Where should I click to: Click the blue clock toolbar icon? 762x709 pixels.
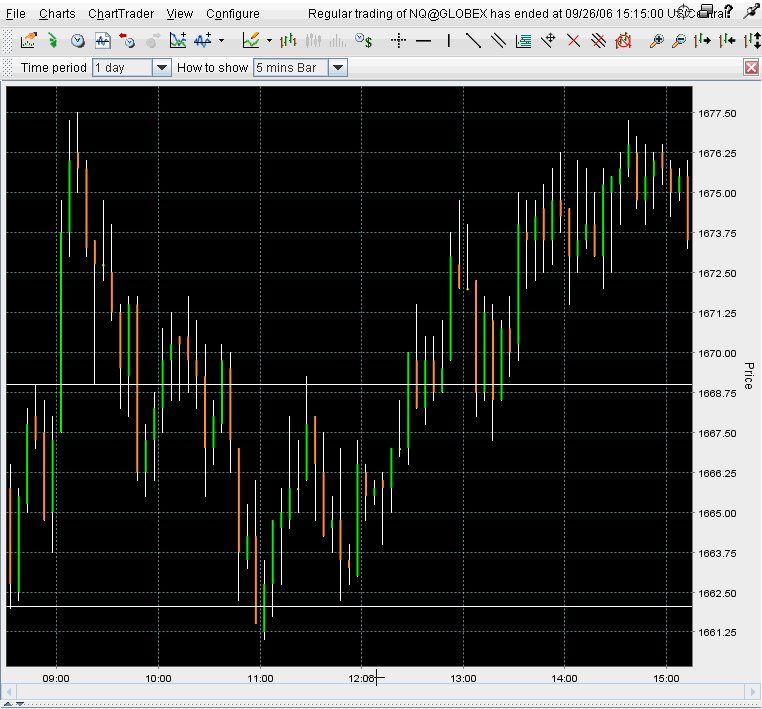pyautogui.click(x=78, y=41)
